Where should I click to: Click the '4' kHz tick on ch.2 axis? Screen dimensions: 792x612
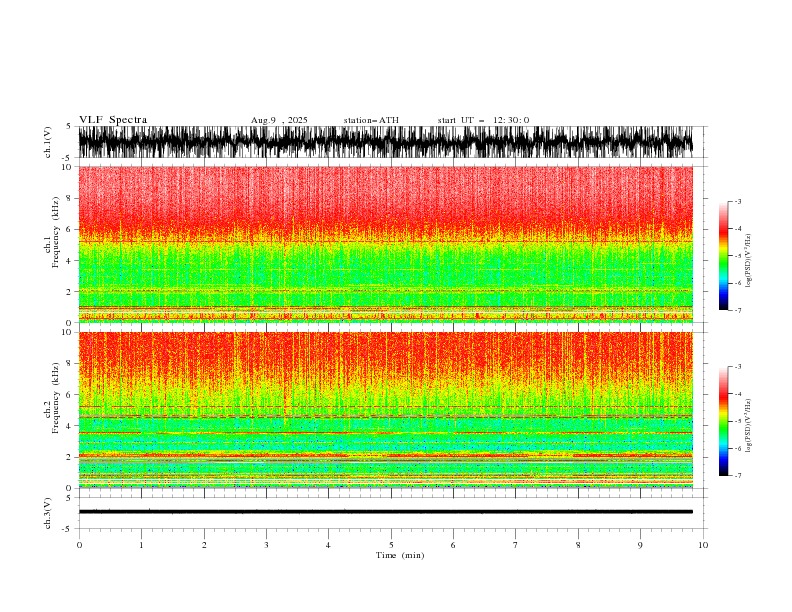(x=70, y=426)
